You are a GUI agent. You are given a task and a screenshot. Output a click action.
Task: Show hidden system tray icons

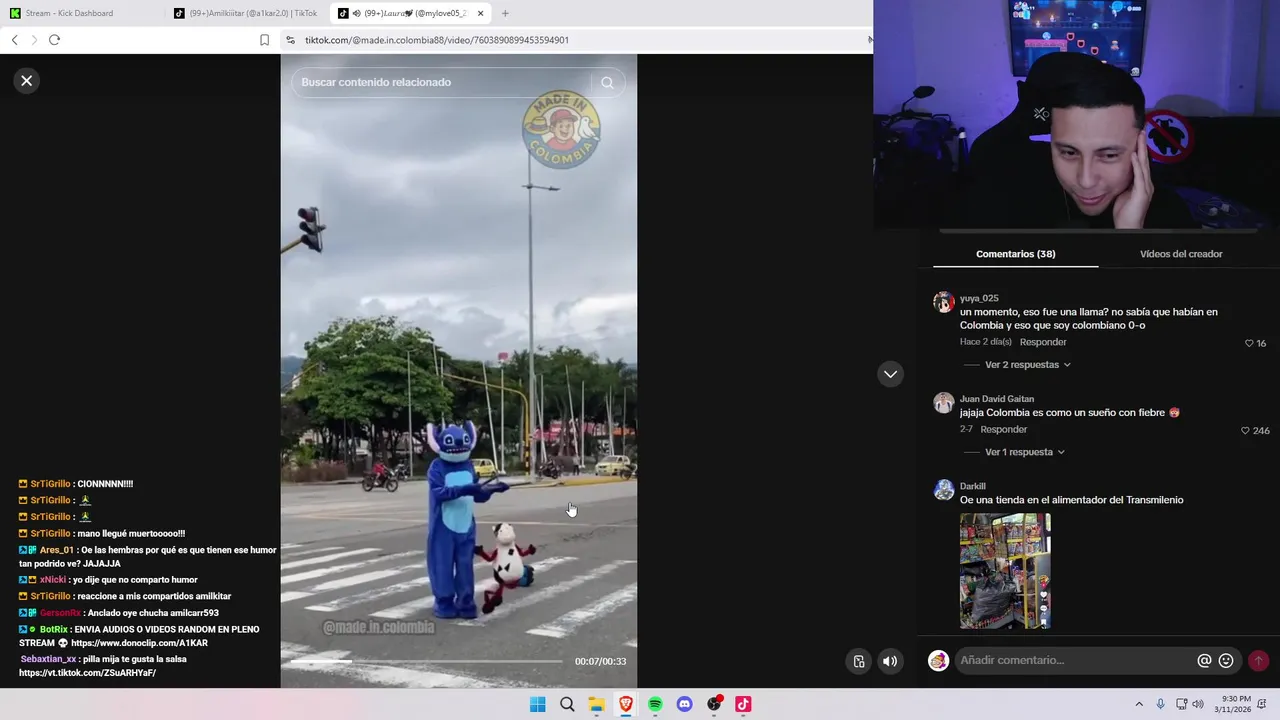click(1138, 704)
